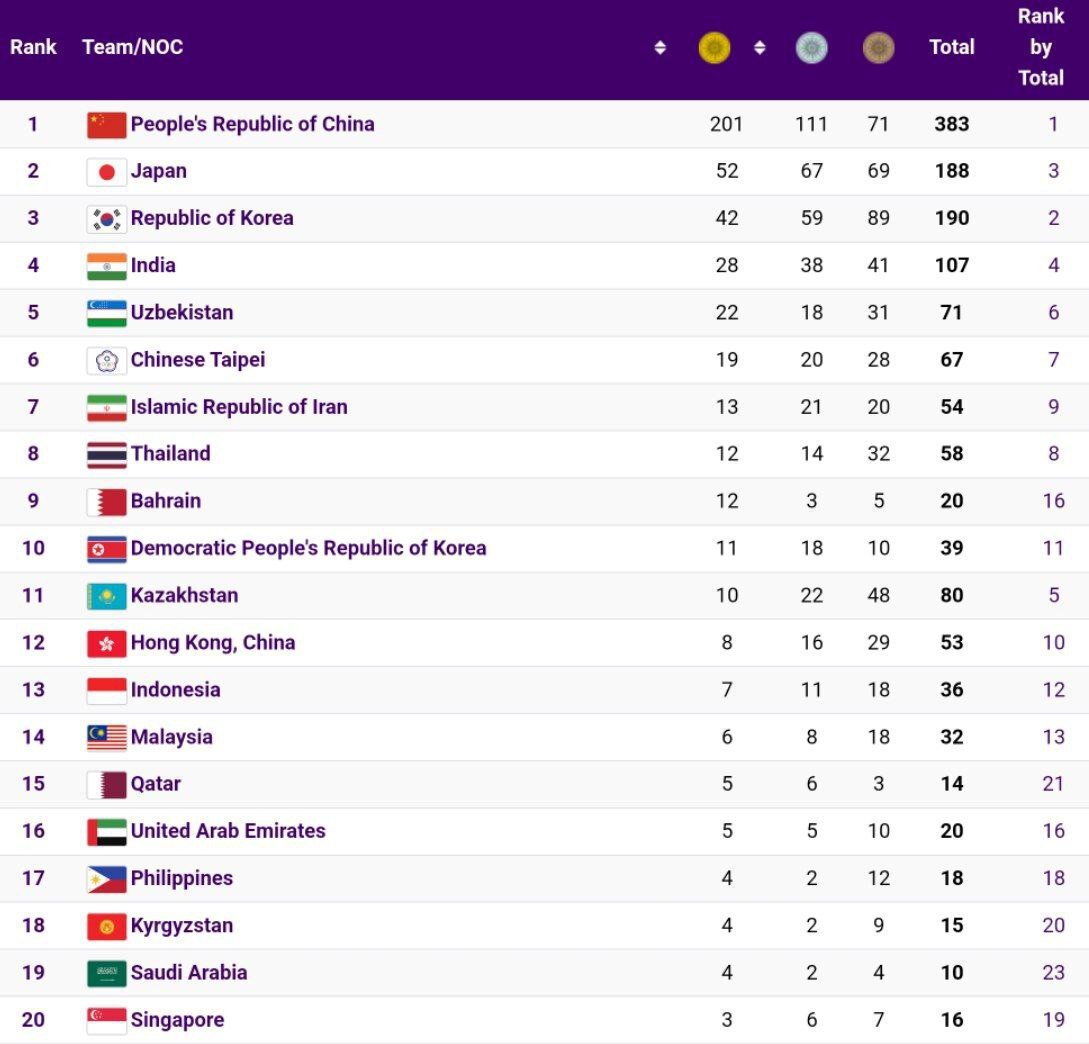Click the Malaysia flag icon

(106, 737)
